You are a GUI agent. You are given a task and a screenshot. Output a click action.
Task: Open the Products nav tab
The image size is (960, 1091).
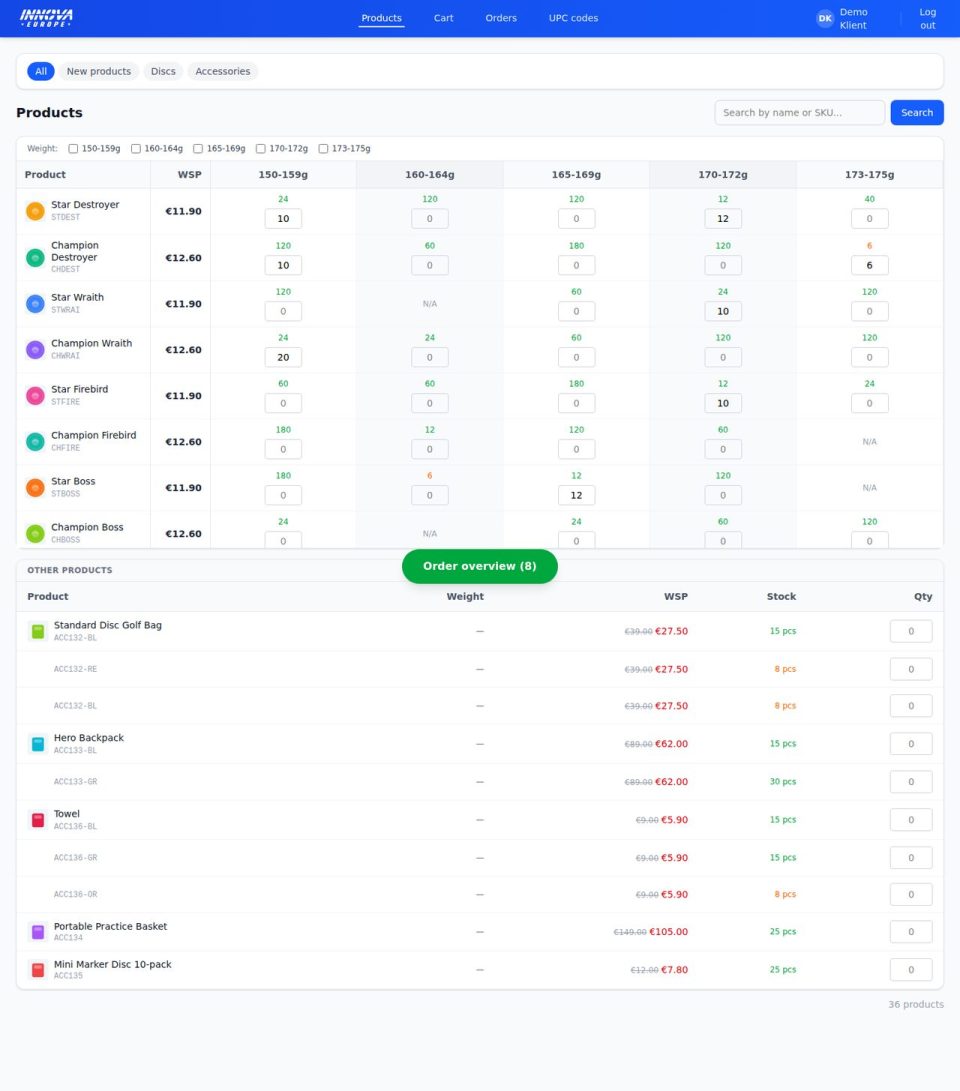tap(381, 18)
